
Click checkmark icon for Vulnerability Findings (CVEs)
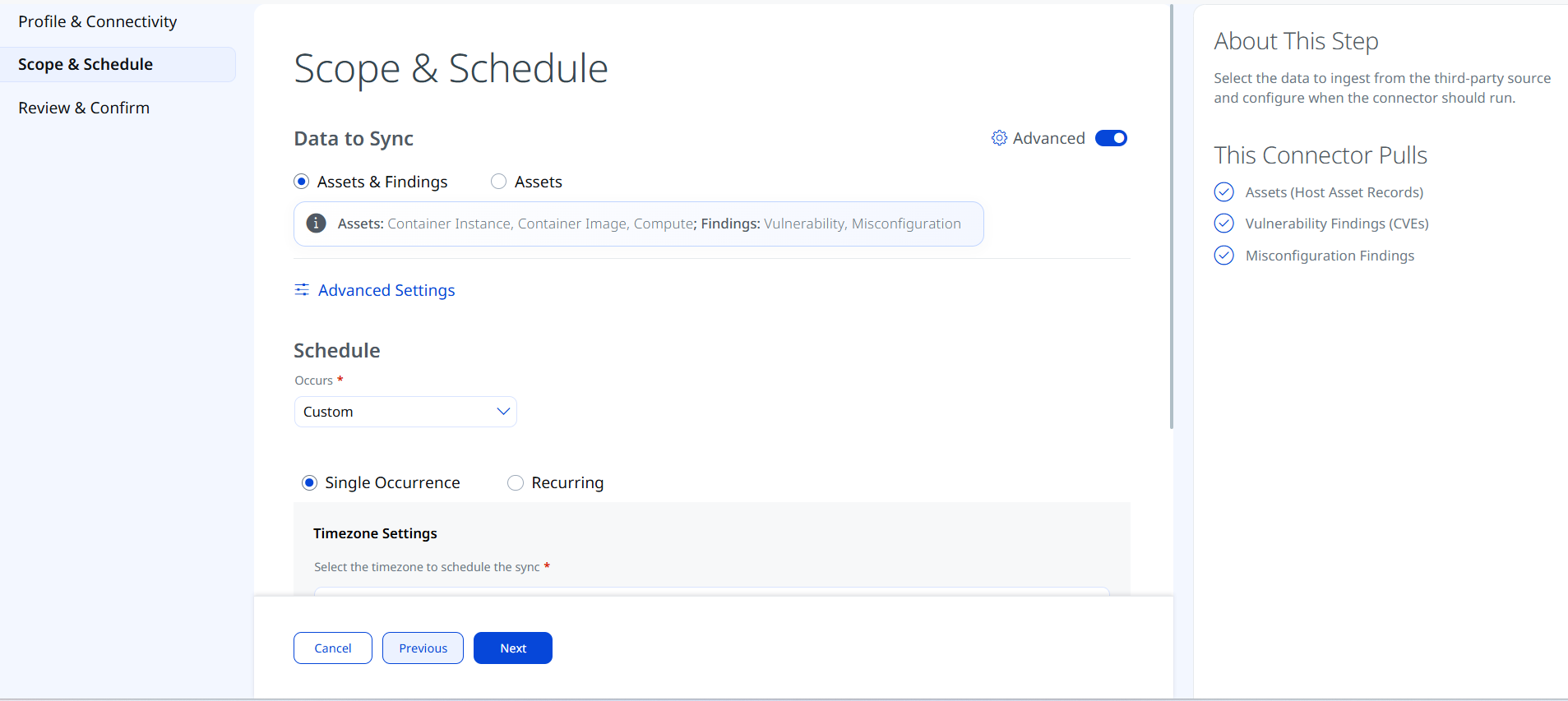[x=1223, y=224]
